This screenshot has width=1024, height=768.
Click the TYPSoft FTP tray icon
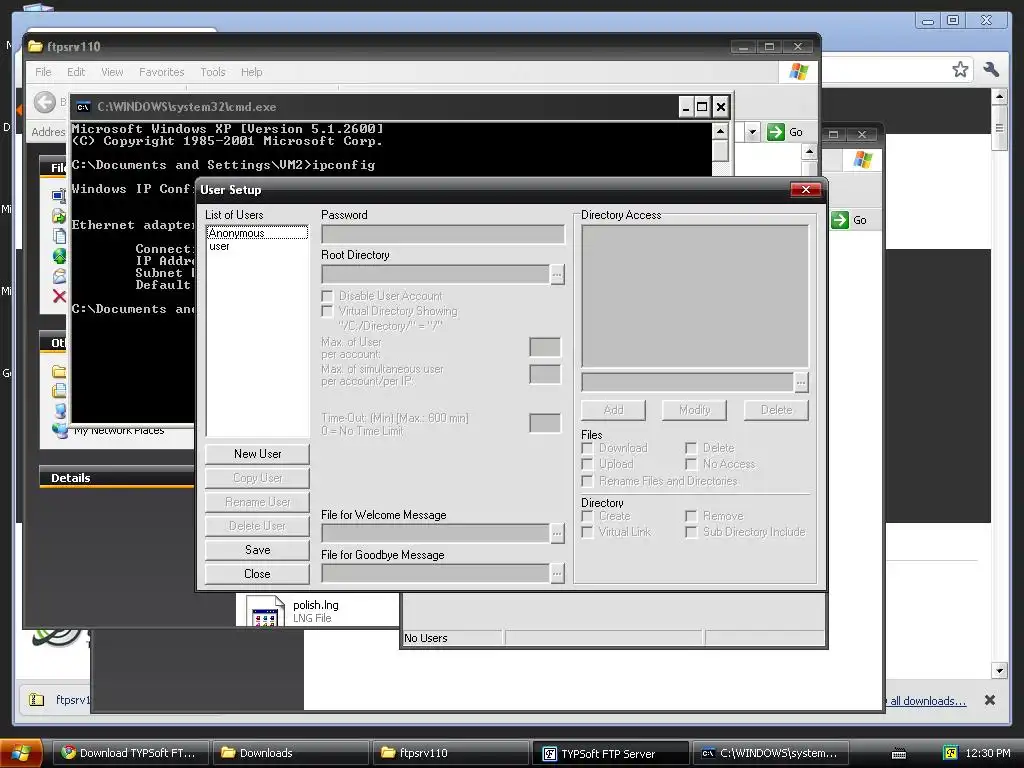tap(951, 753)
